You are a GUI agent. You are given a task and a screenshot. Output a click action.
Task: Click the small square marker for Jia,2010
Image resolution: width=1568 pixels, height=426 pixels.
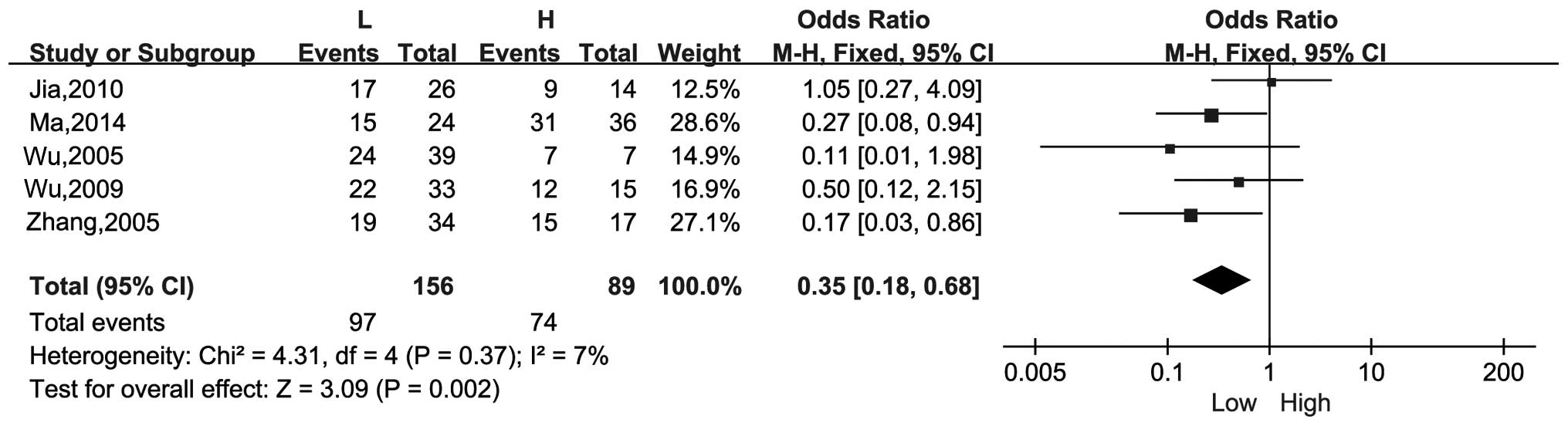1272,82
